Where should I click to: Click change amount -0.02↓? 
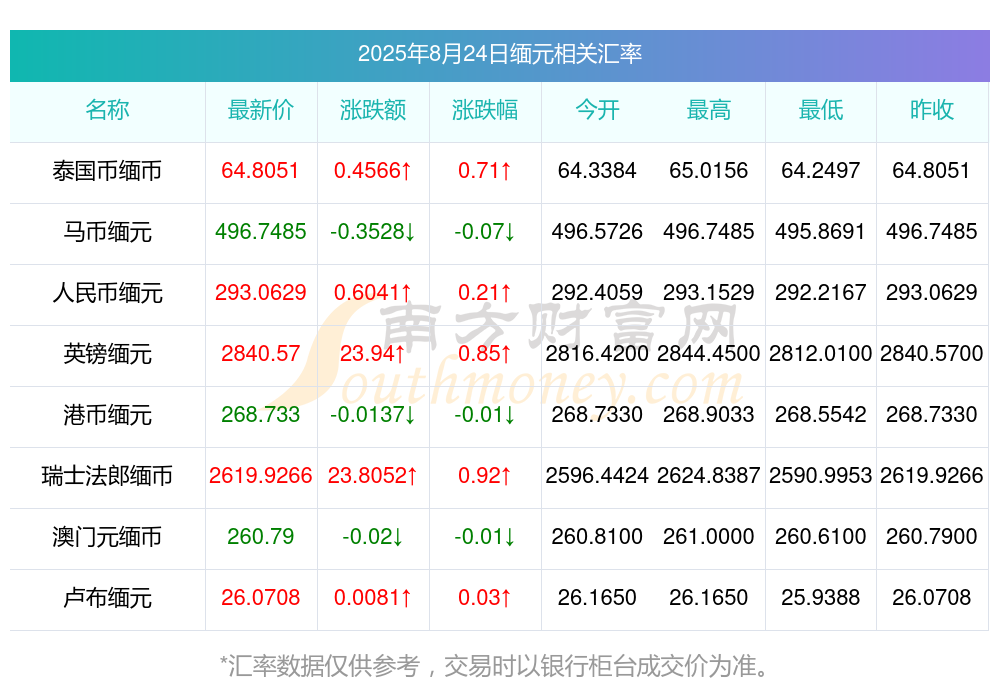(x=373, y=536)
